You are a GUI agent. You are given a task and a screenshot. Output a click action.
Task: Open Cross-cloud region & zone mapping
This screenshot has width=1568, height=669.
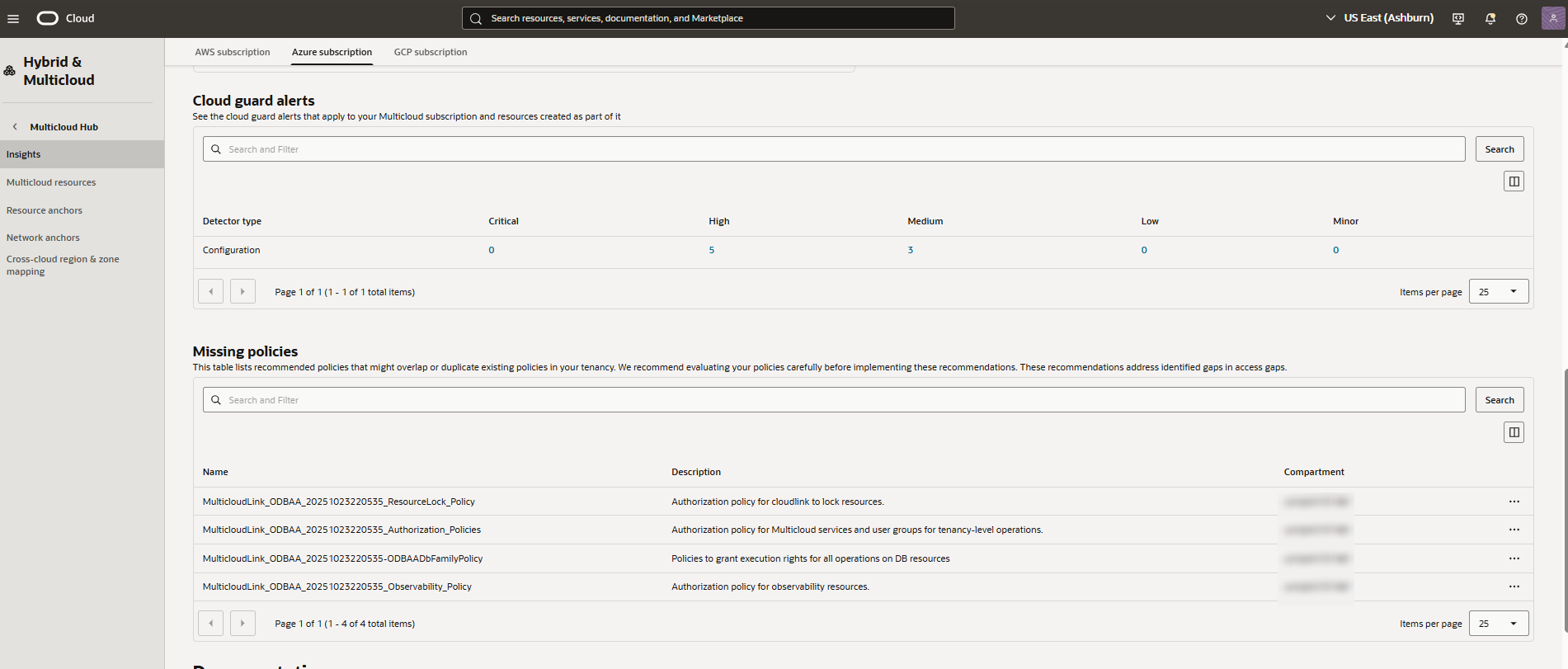pyautogui.click(x=63, y=265)
